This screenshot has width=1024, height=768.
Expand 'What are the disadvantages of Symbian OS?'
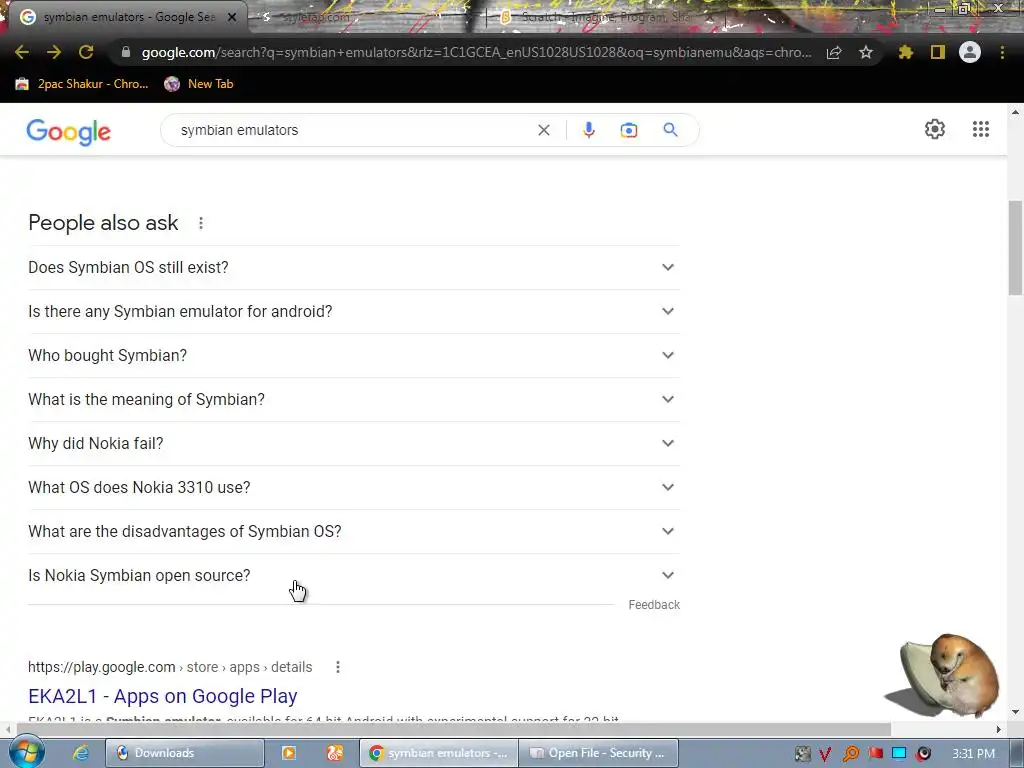pos(354,532)
